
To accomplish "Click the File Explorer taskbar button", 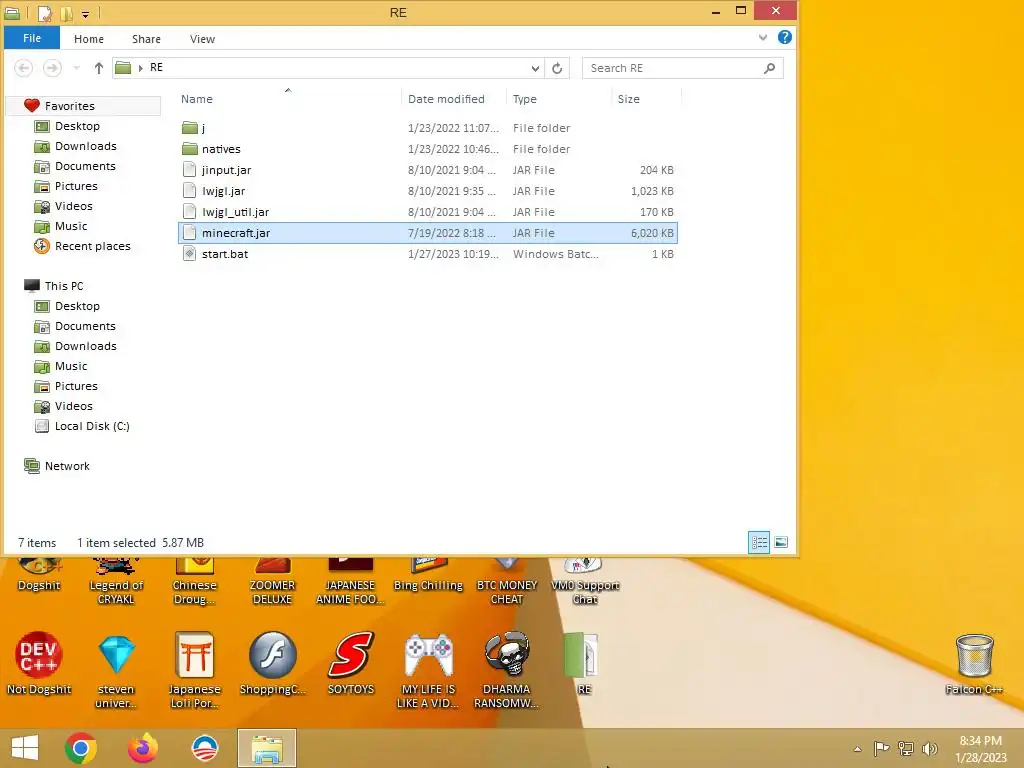I will pyautogui.click(x=267, y=748).
